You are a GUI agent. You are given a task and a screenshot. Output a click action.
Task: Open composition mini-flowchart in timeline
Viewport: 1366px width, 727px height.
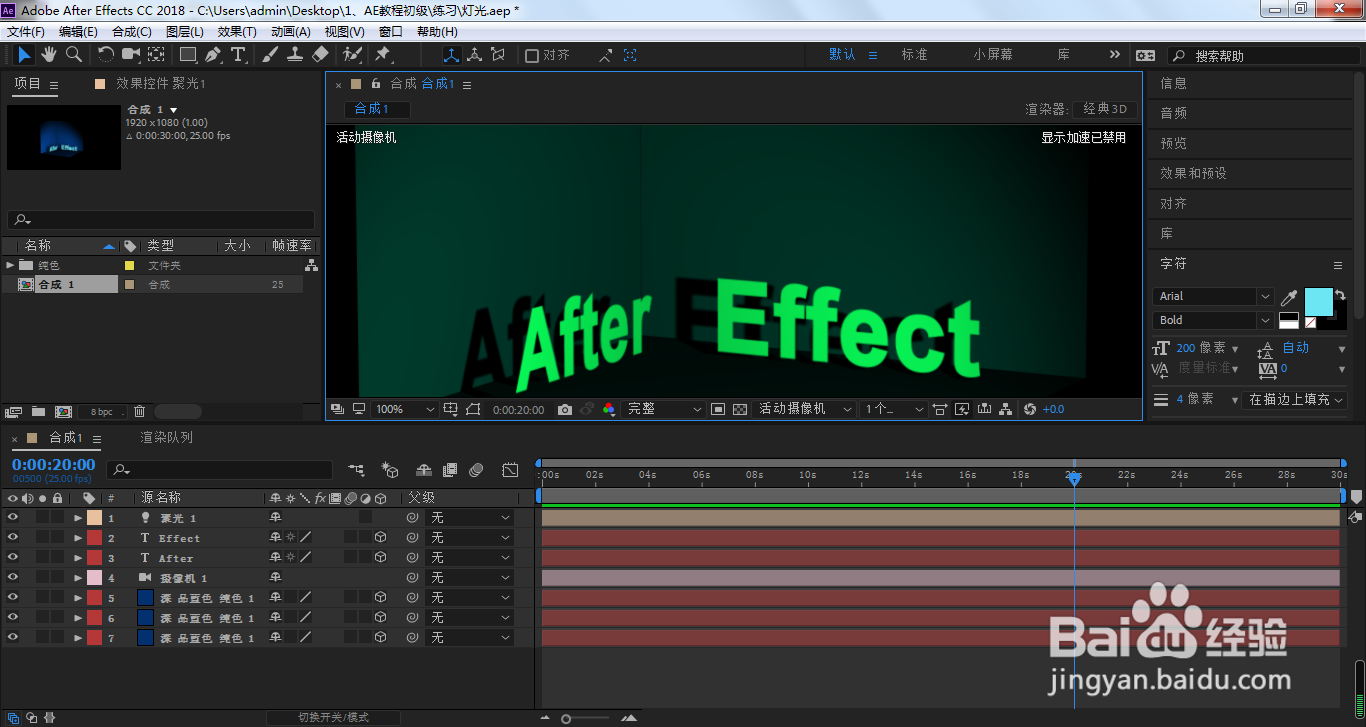click(357, 470)
